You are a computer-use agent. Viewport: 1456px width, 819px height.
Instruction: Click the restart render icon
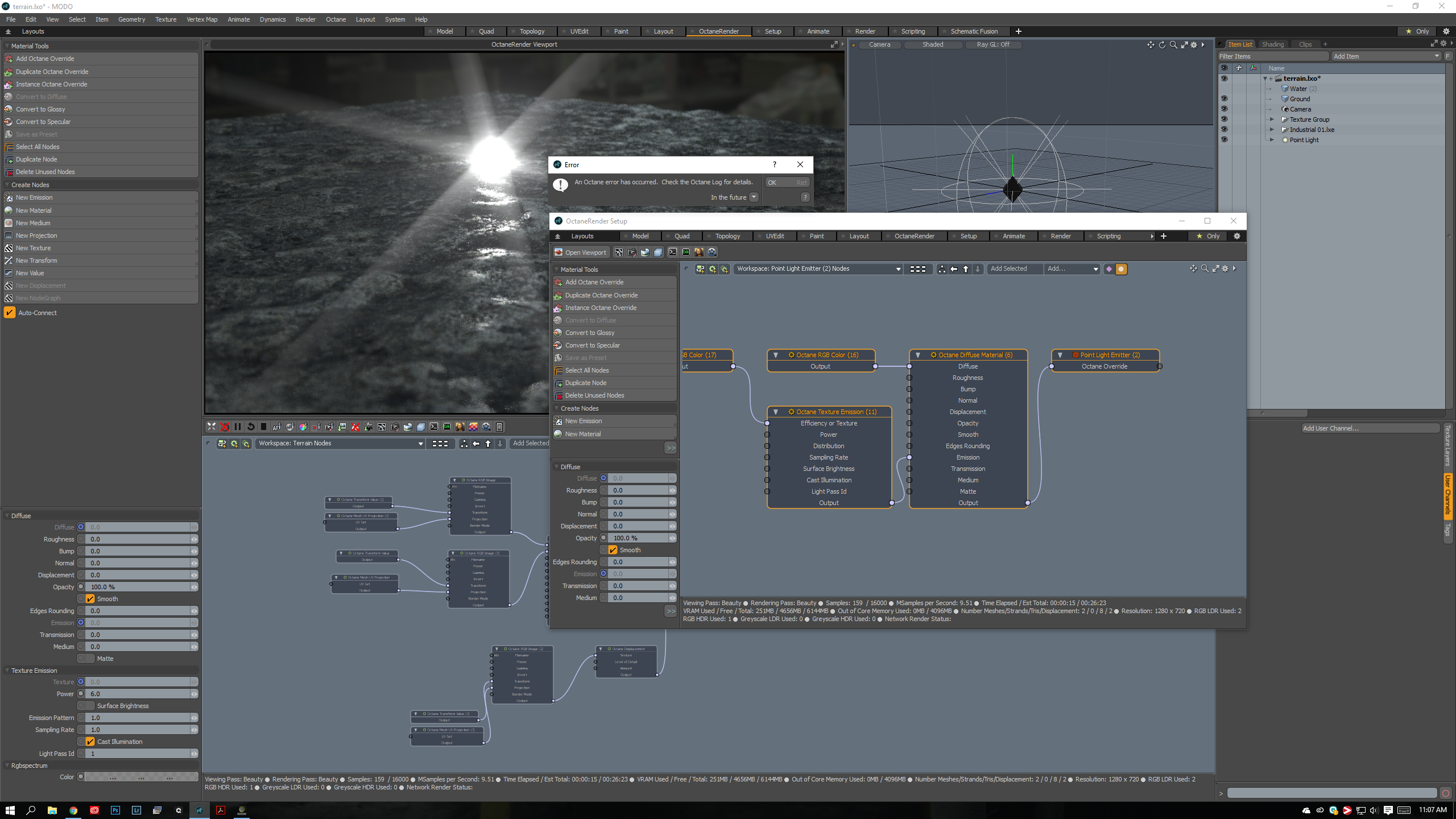(251, 427)
